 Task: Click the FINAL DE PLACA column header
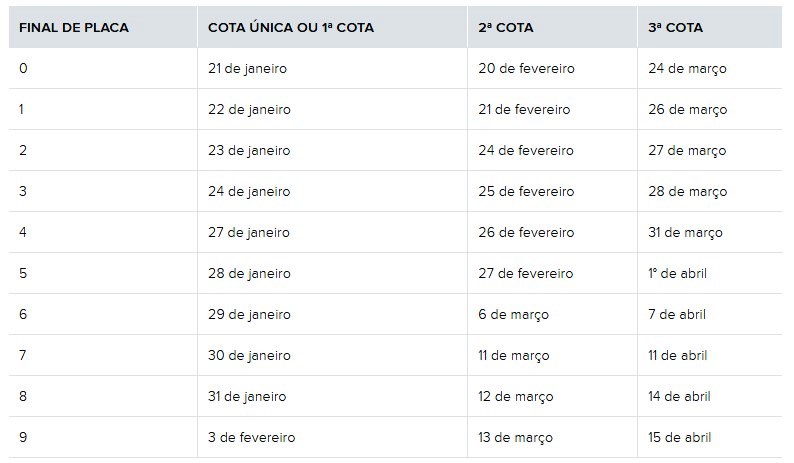point(74,28)
